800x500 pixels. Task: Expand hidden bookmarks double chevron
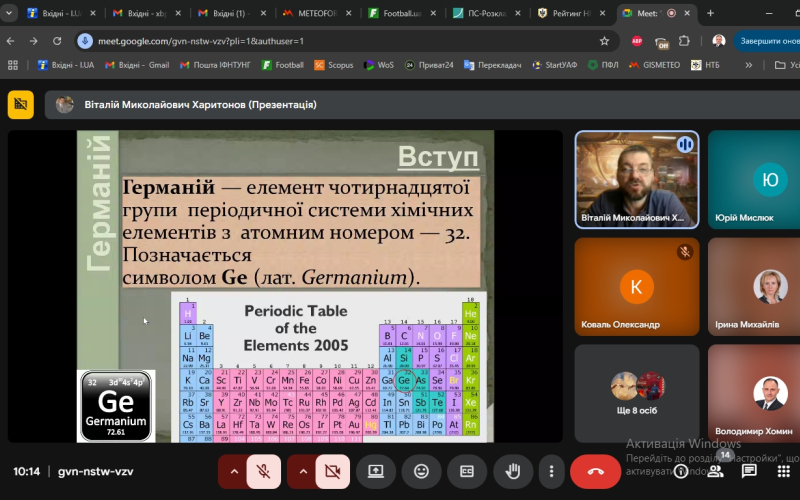[748, 65]
